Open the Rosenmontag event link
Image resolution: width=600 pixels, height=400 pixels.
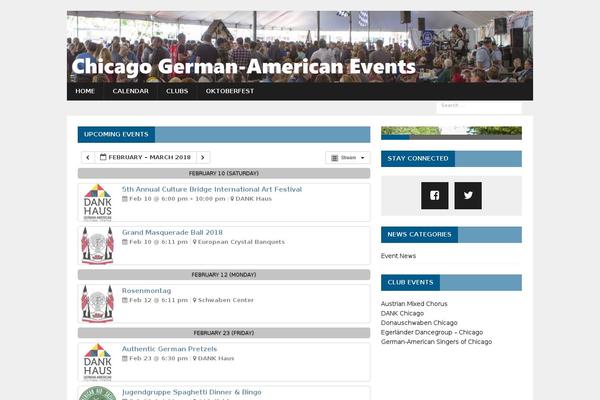tap(146, 291)
